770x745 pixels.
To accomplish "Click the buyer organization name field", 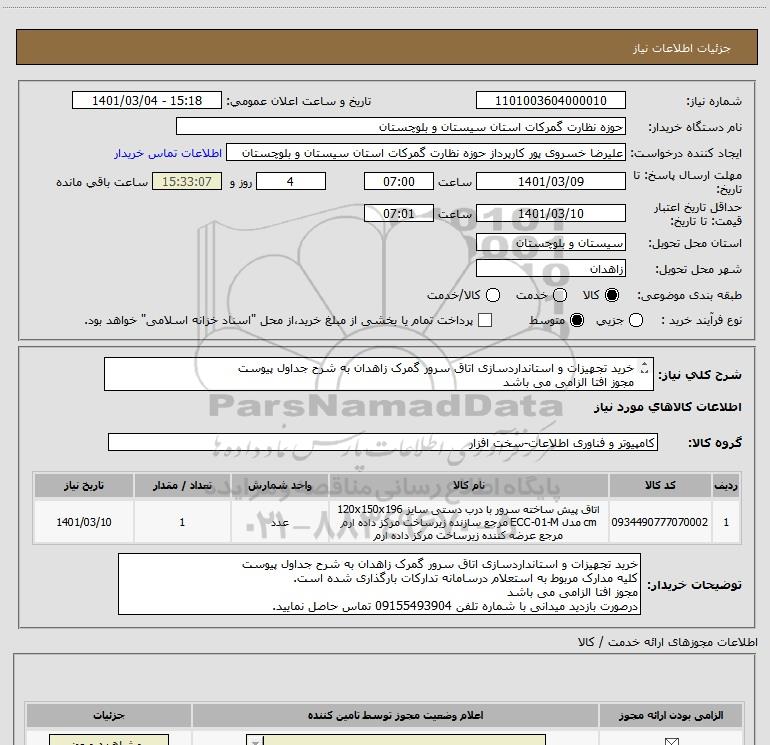I will [401, 126].
